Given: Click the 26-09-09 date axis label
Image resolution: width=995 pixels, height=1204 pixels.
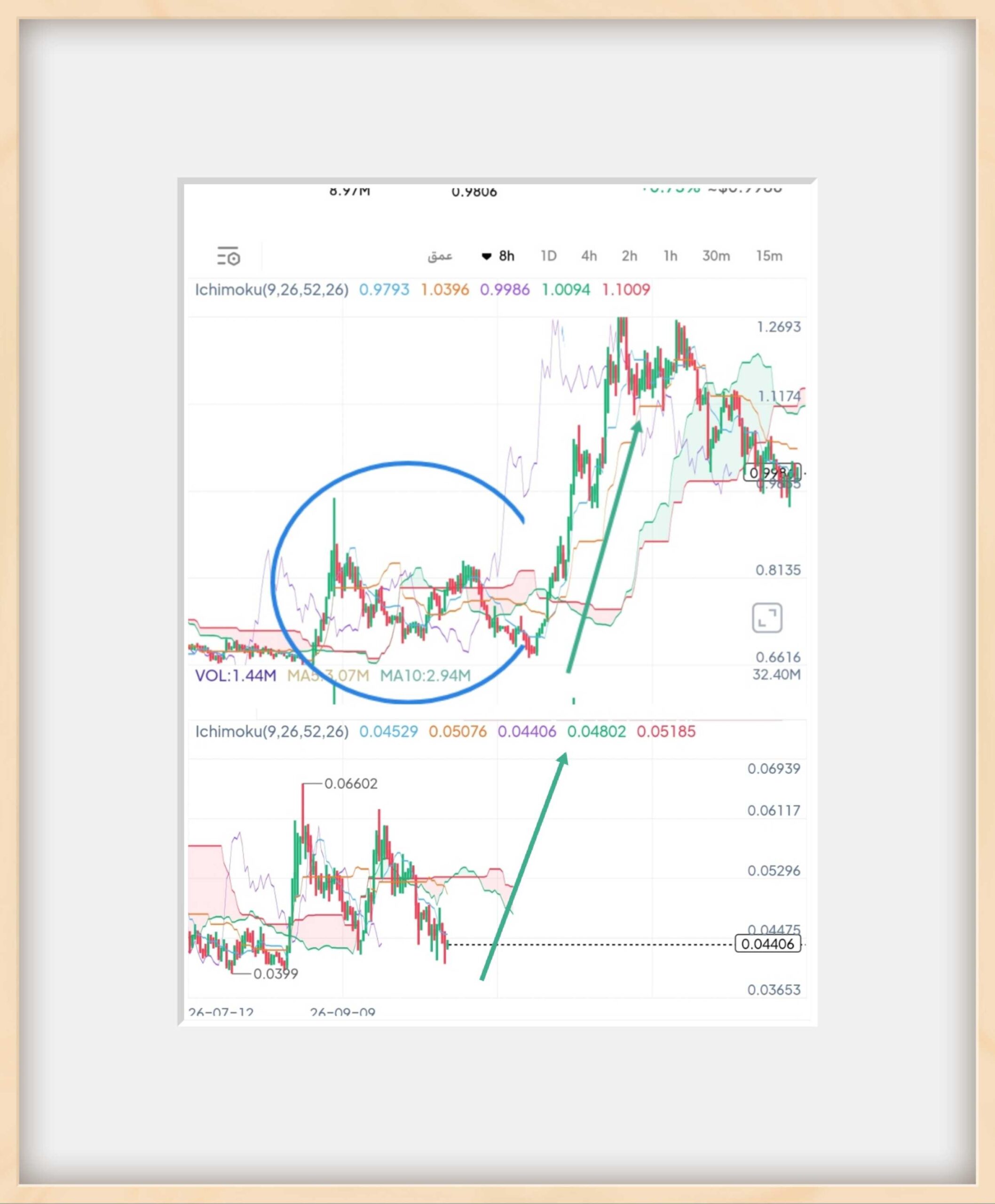Looking at the screenshot, I should (343, 1012).
